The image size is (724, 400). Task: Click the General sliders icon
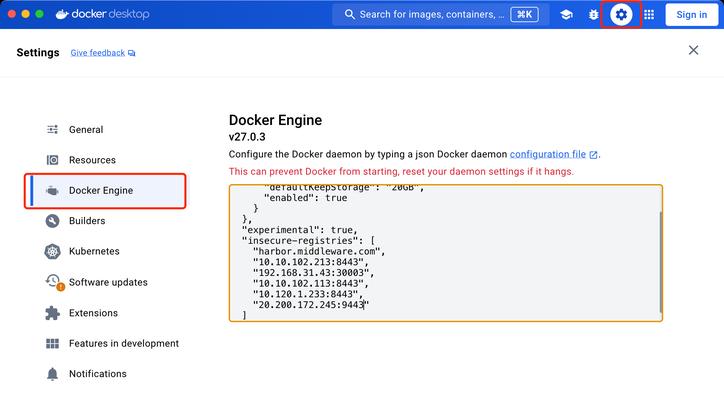tap(52, 129)
